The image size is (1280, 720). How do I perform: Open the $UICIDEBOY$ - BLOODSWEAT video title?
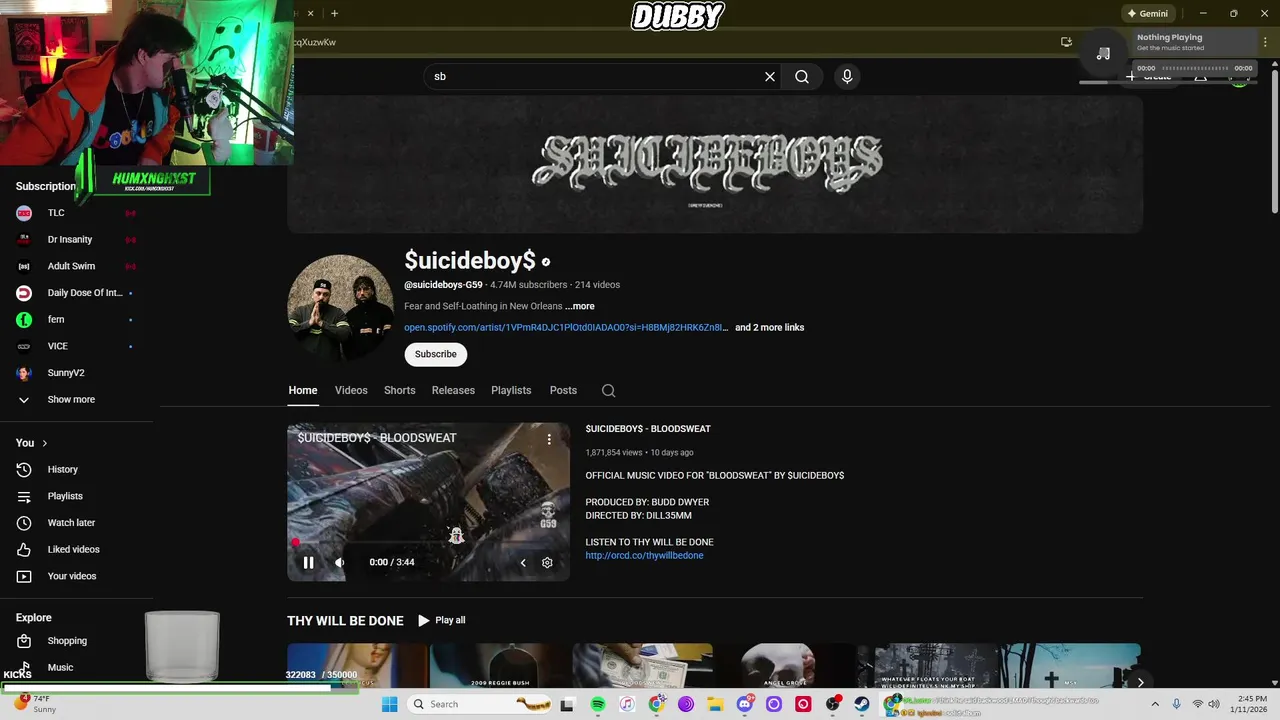click(648, 429)
